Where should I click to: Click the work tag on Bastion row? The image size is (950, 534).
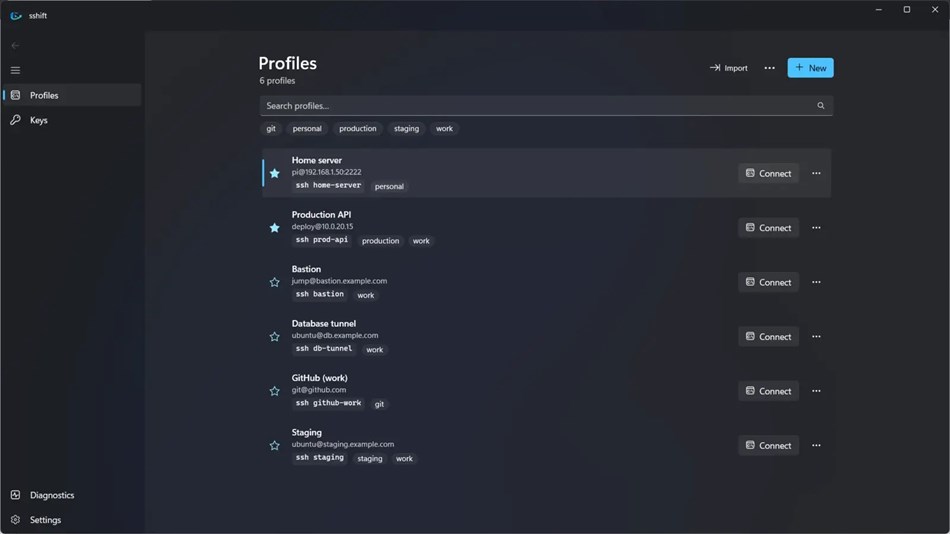click(365, 296)
